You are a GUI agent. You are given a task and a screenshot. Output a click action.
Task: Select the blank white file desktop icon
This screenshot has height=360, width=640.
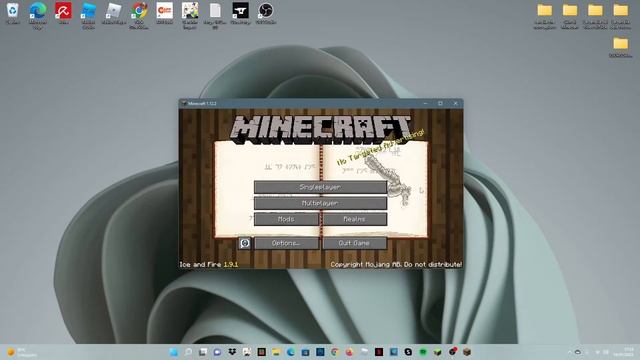[x=215, y=15]
